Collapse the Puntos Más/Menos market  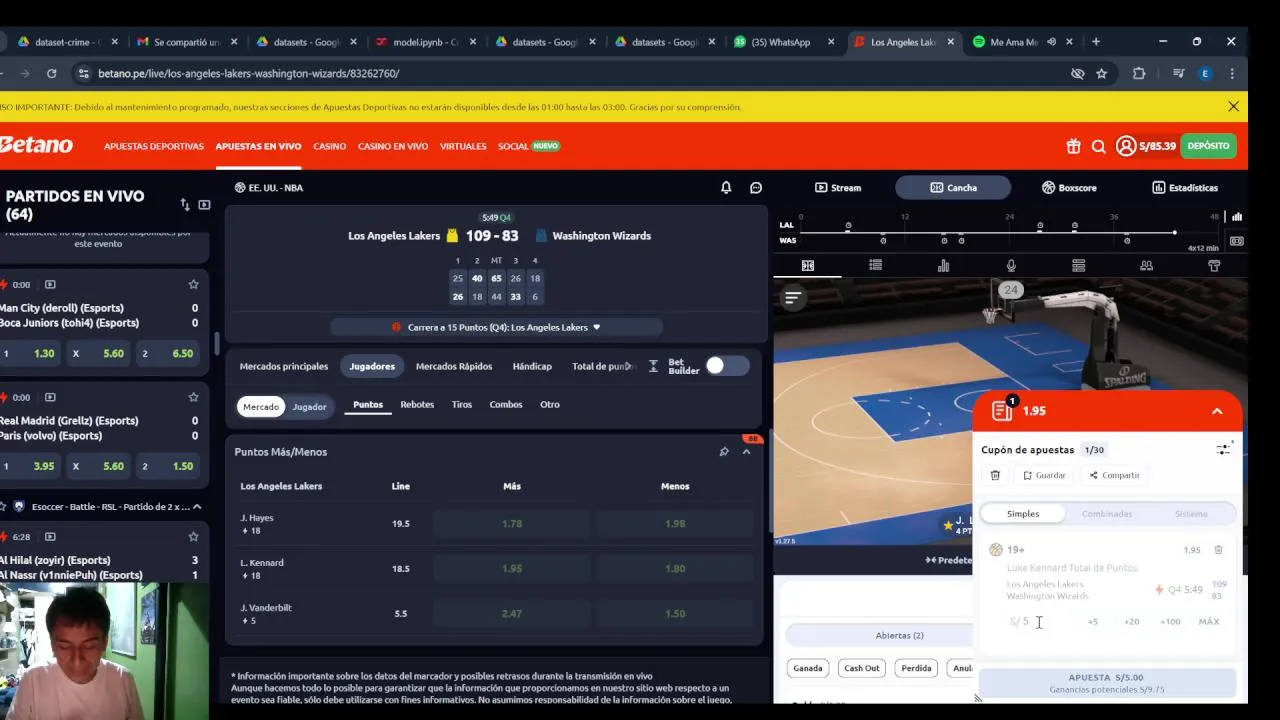746,452
